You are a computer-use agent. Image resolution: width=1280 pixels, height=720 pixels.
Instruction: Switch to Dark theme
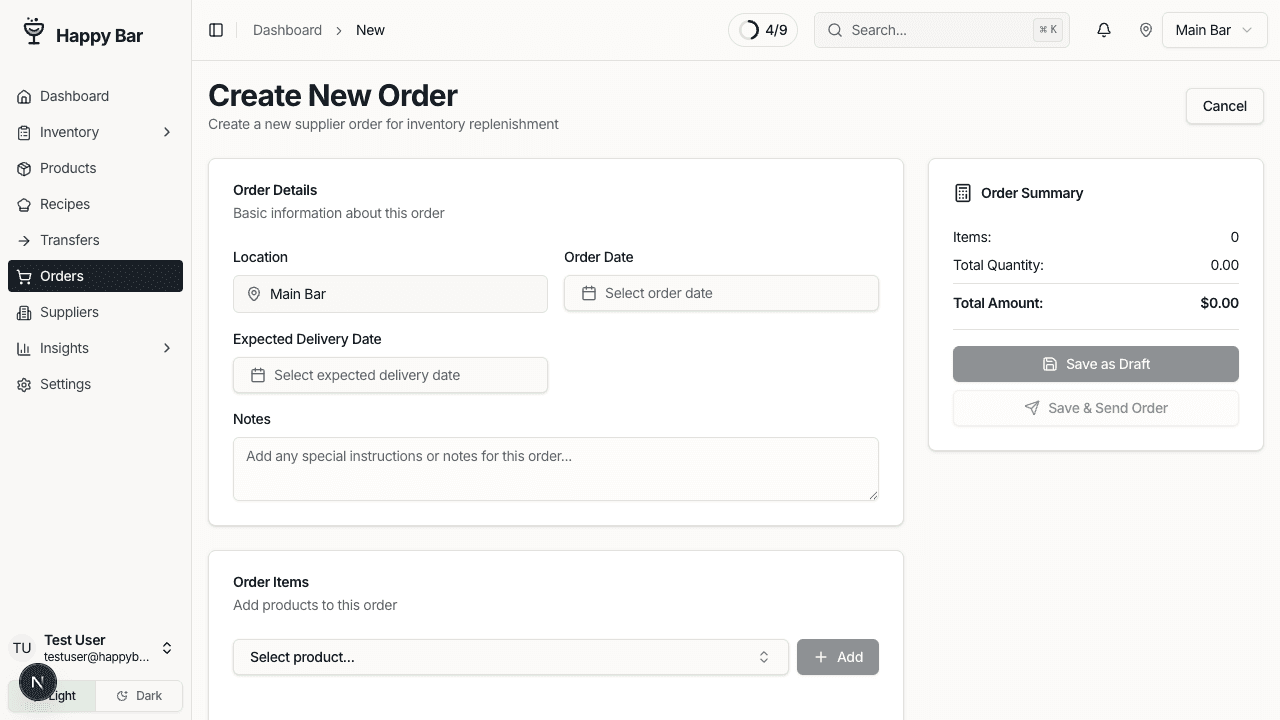point(139,696)
